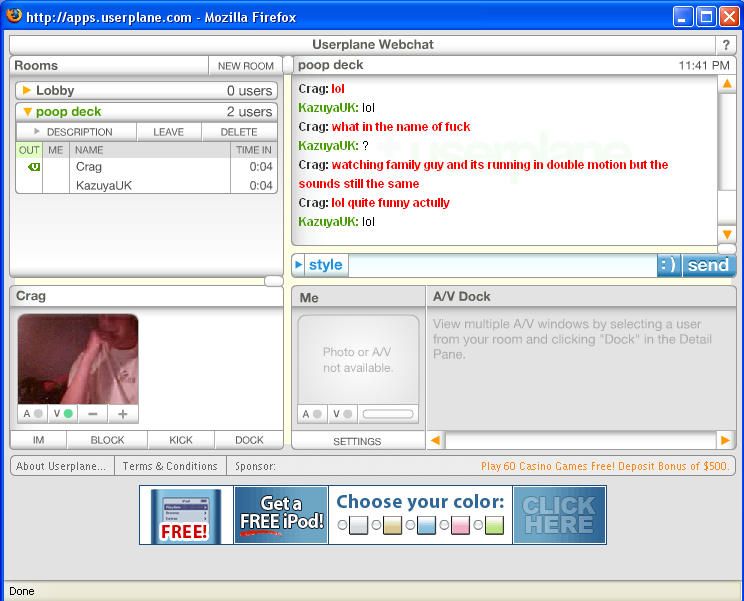Select the pink iPod color radio button
The height and width of the screenshot is (601, 744).
(444, 525)
